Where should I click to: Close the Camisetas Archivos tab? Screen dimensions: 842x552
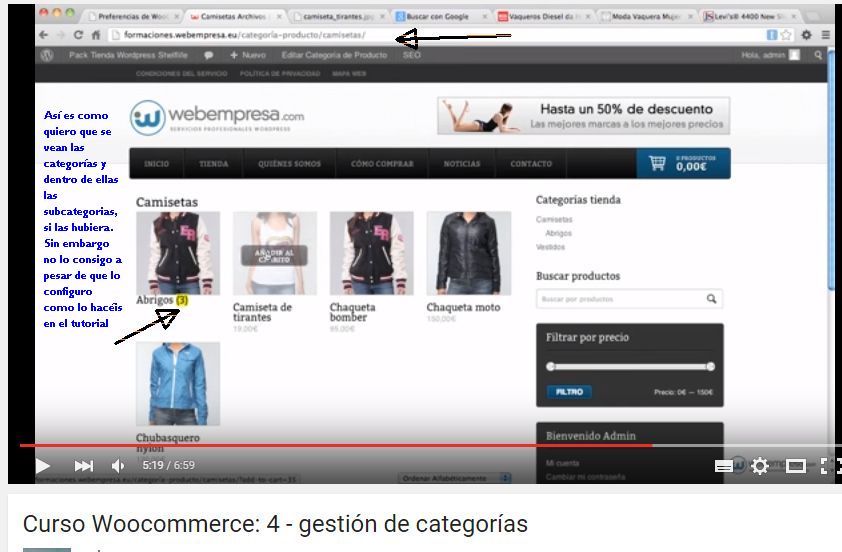coord(279,17)
